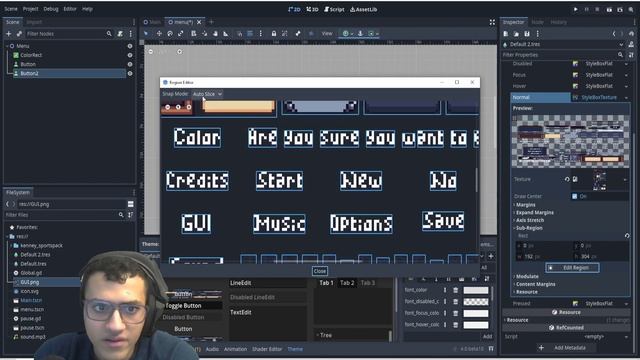640x360 pixels.
Task: Open the Debug menu
Action: pyautogui.click(x=51, y=9)
